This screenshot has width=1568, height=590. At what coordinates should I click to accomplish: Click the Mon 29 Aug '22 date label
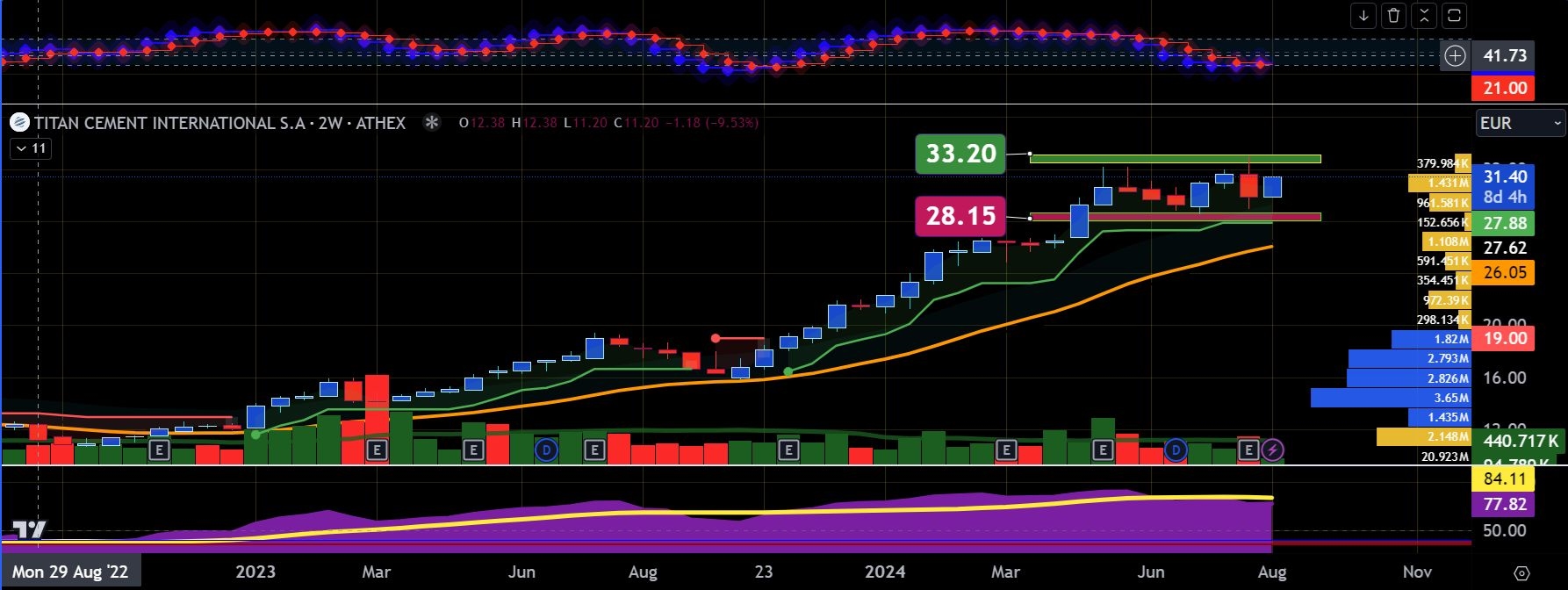70,572
